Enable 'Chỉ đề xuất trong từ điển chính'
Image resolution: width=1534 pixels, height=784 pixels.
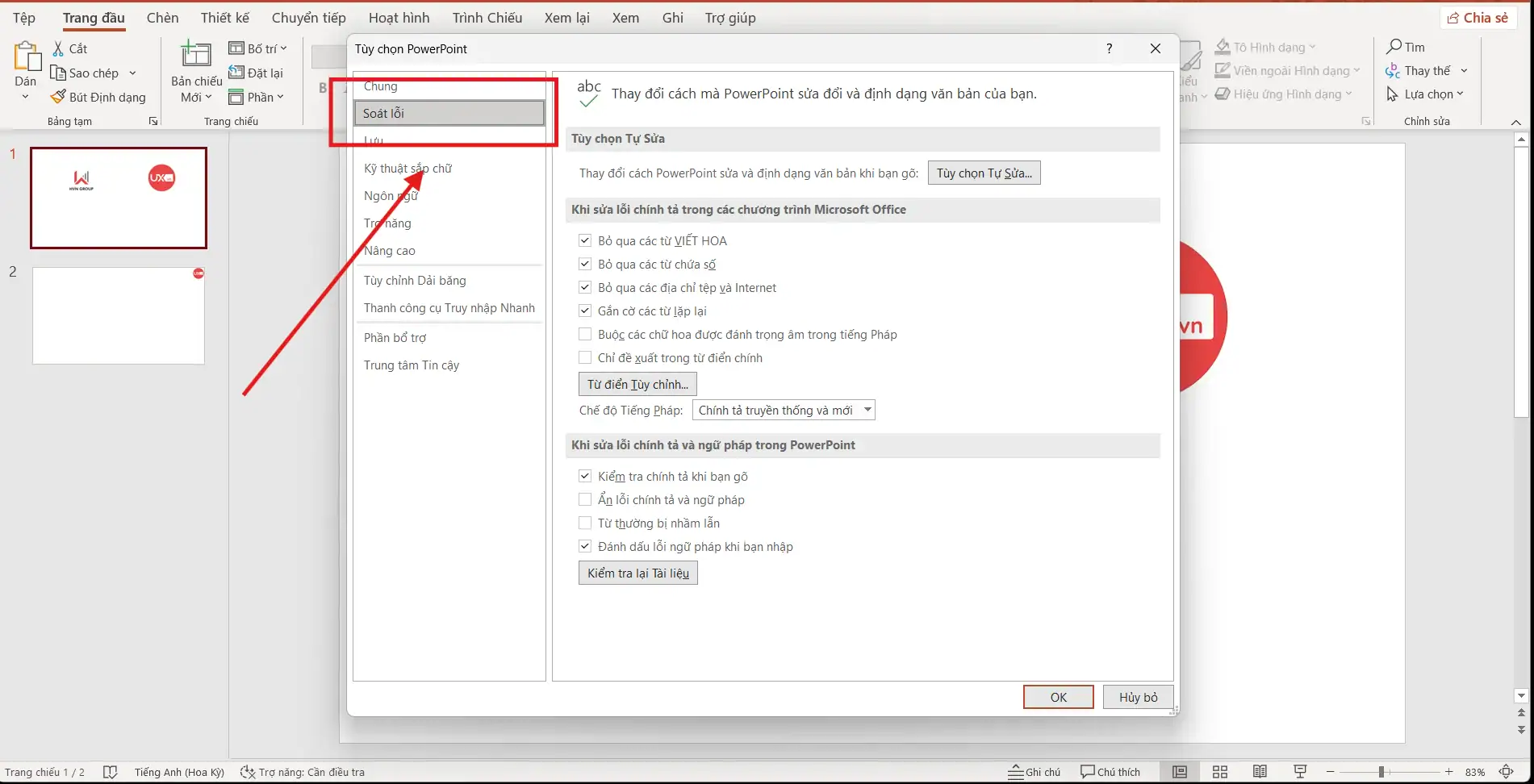point(585,357)
